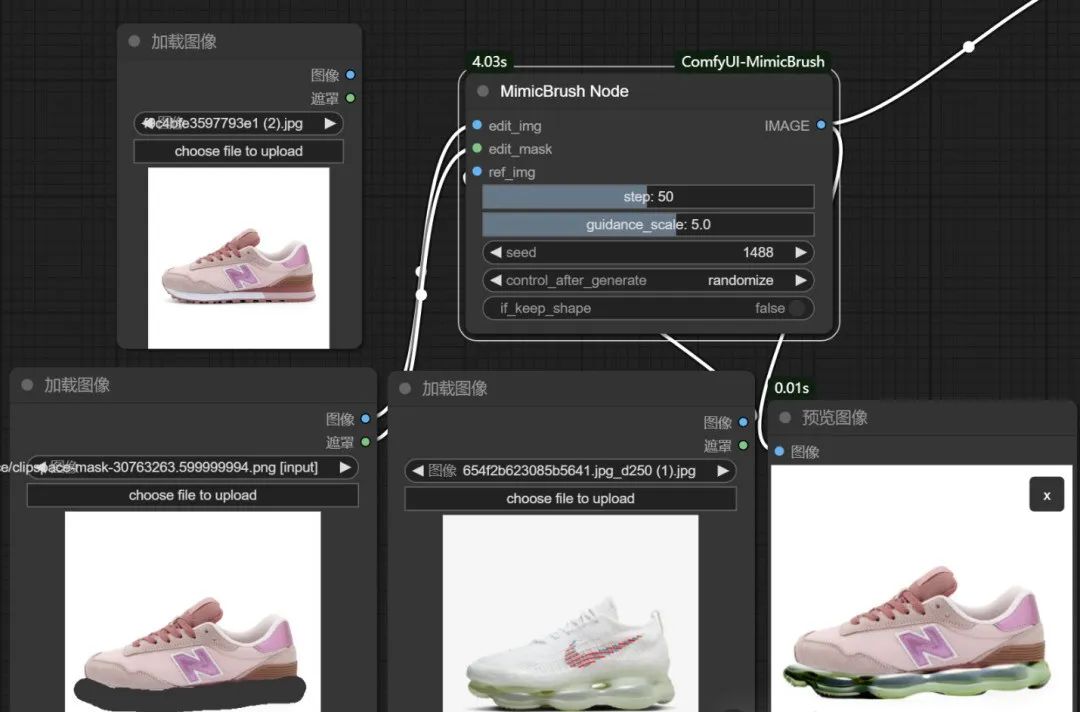Click the pink New Balance shoe thumbnail in top node
Viewport: 1080px width, 712px height.
click(238, 258)
